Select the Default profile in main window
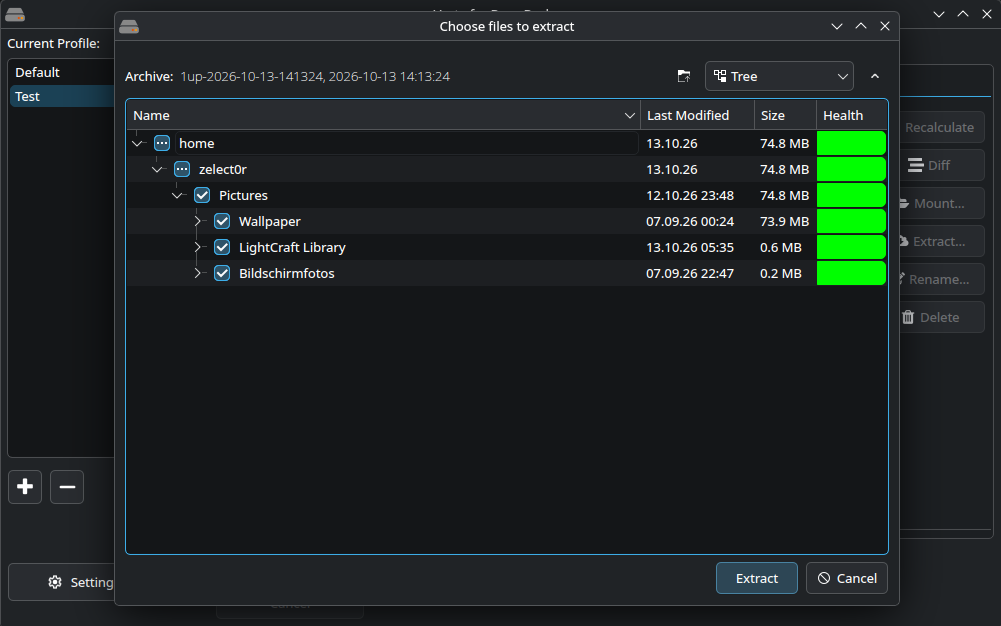This screenshot has height=626, width=1001. pyautogui.click(x=61, y=73)
